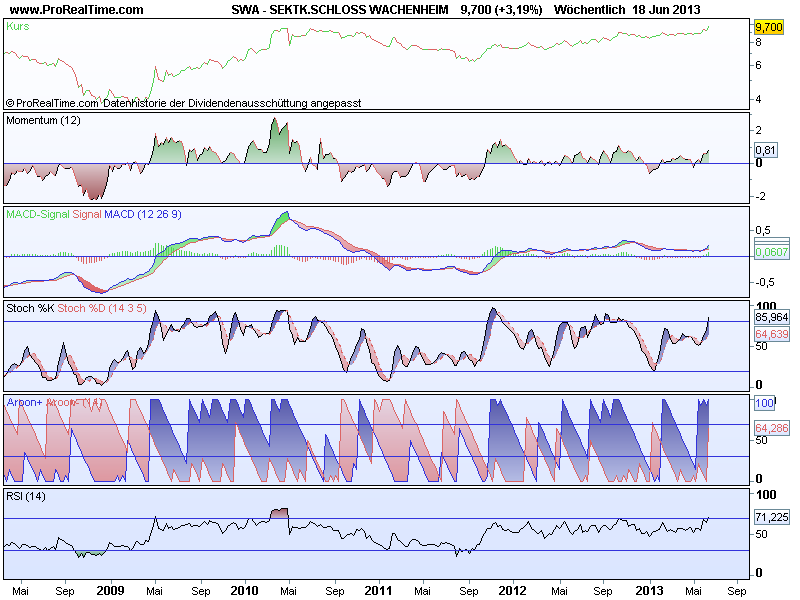Click the 2011 year marker on time axis
The height and width of the screenshot is (600, 800).
coord(378,591)
